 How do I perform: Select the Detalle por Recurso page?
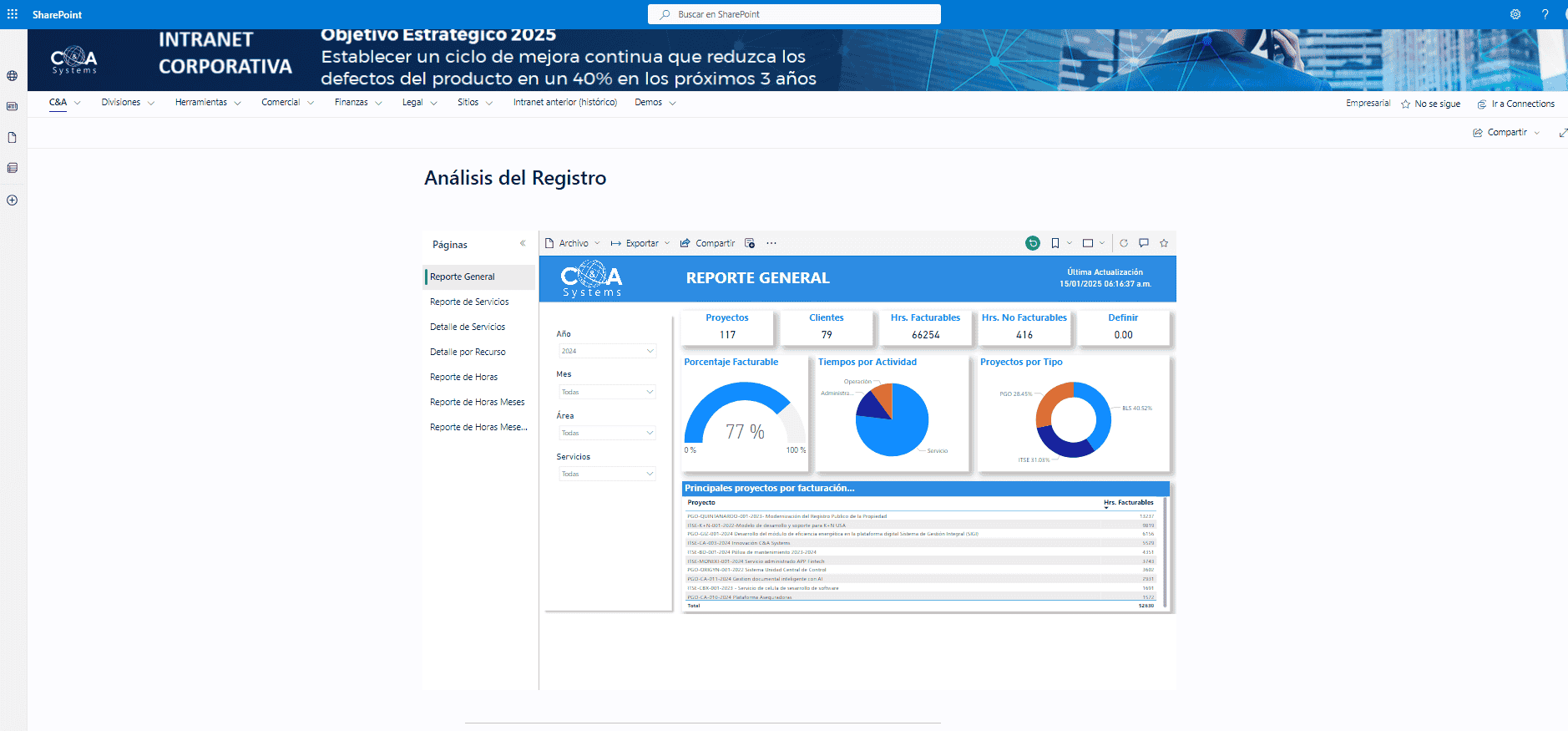[479, 352]
